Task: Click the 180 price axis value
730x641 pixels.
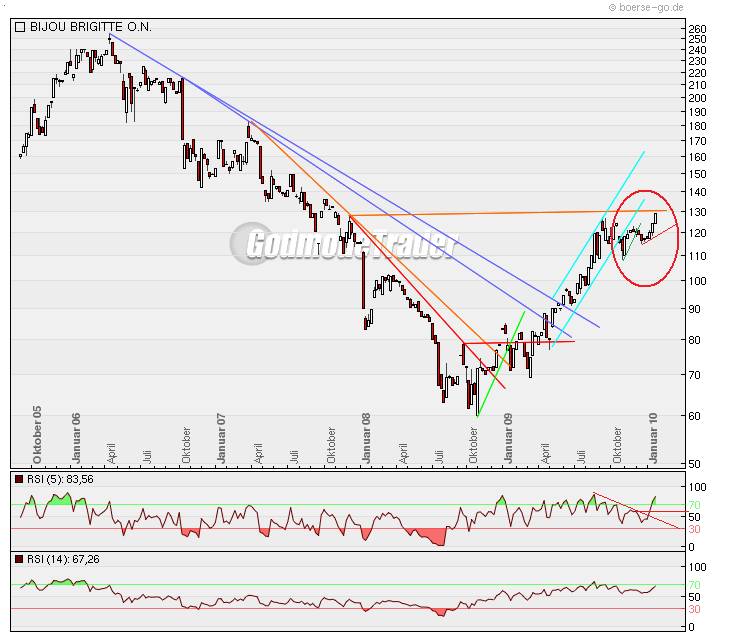Action: point(697,126)
